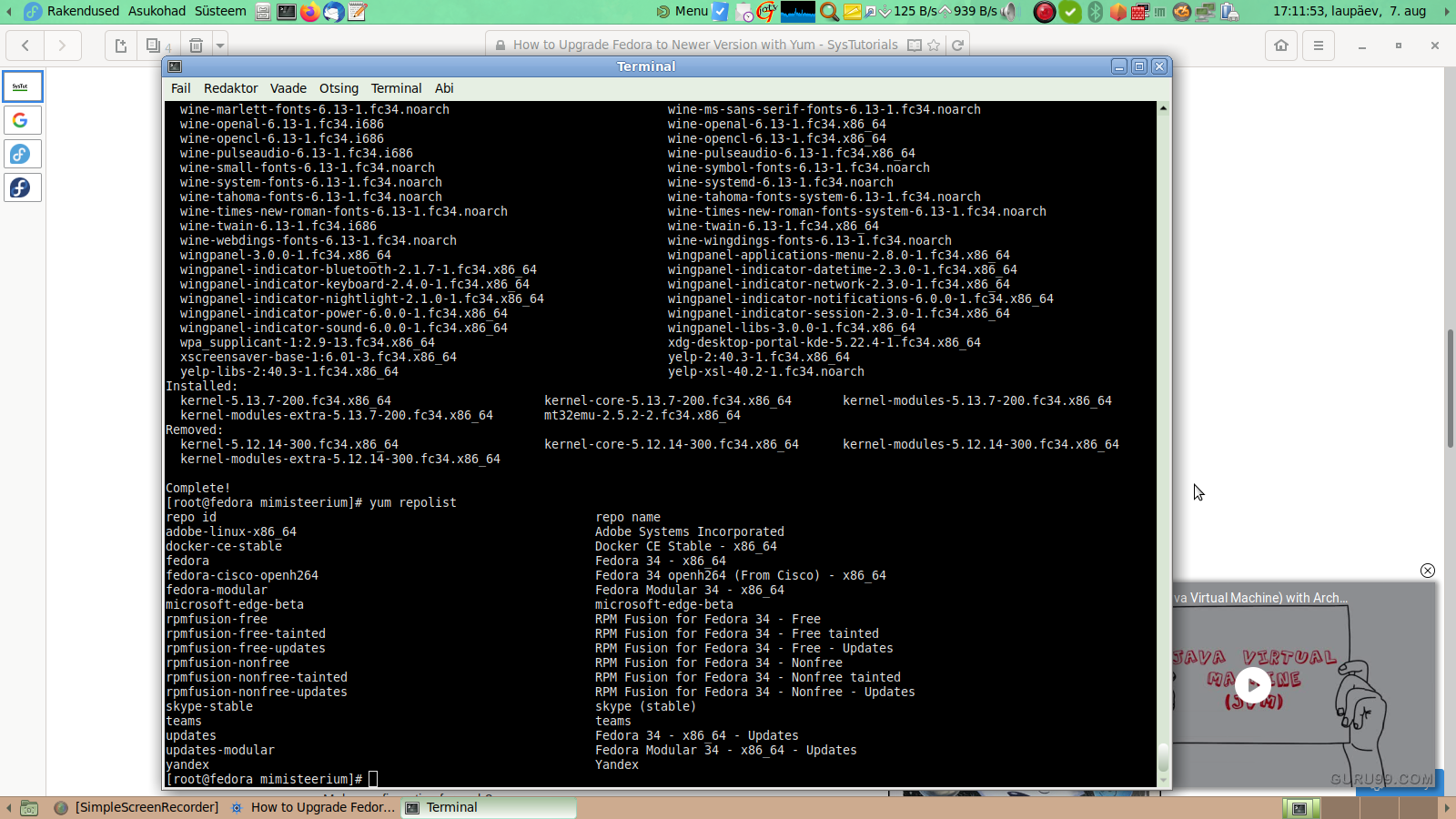
Task: Switch to the SimpleScreenRecorder taskbar window
Action: tap(136, 808)
